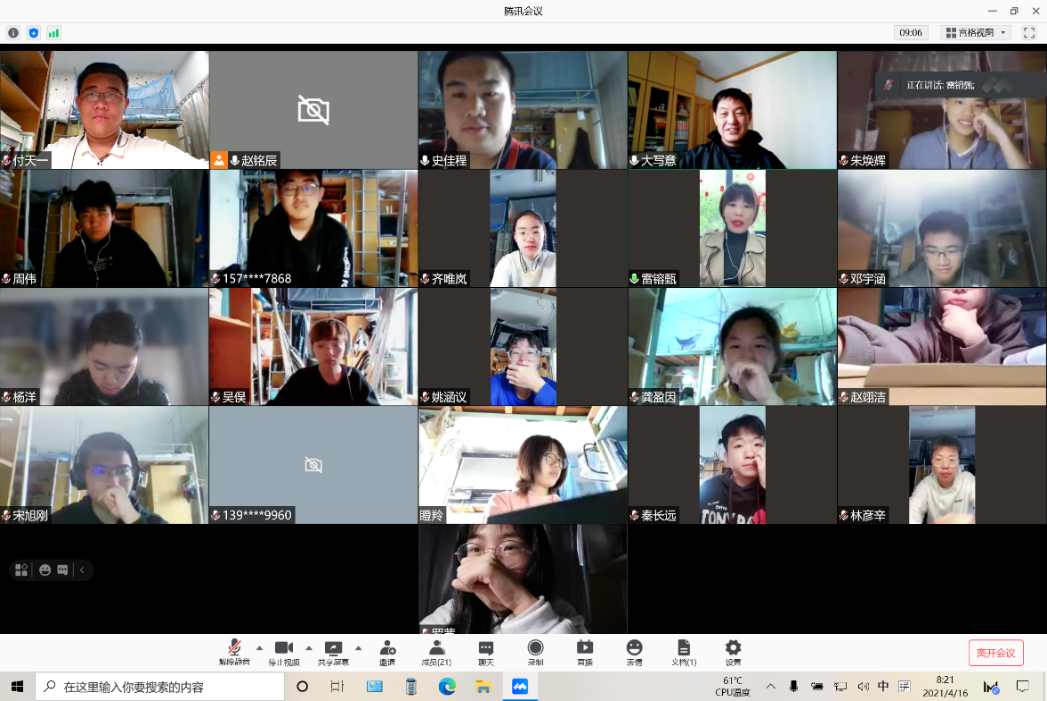Open the chat (聊天) panel

pyautogui.click(x=486, y=652)
